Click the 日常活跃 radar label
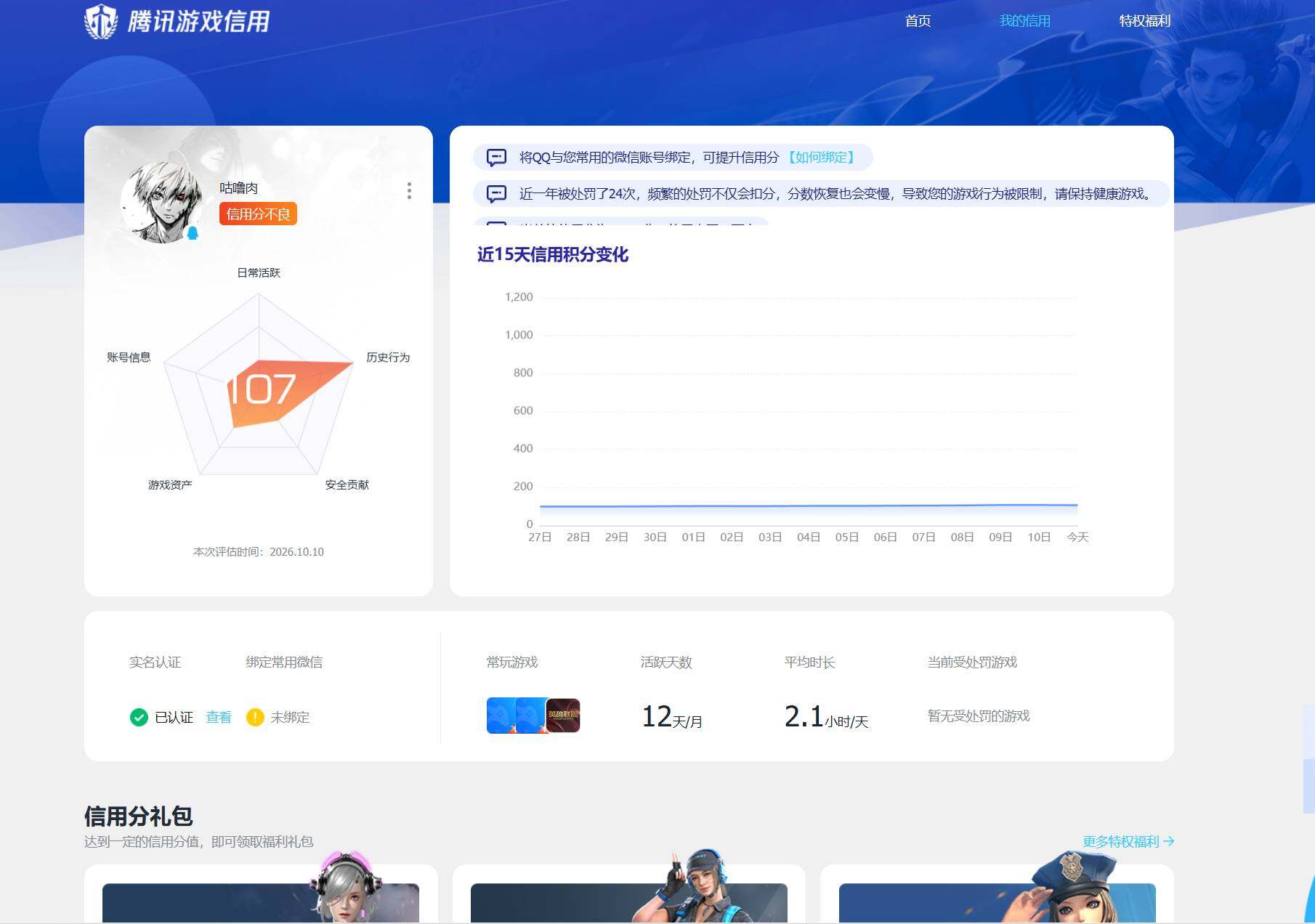 pos(259,272)
